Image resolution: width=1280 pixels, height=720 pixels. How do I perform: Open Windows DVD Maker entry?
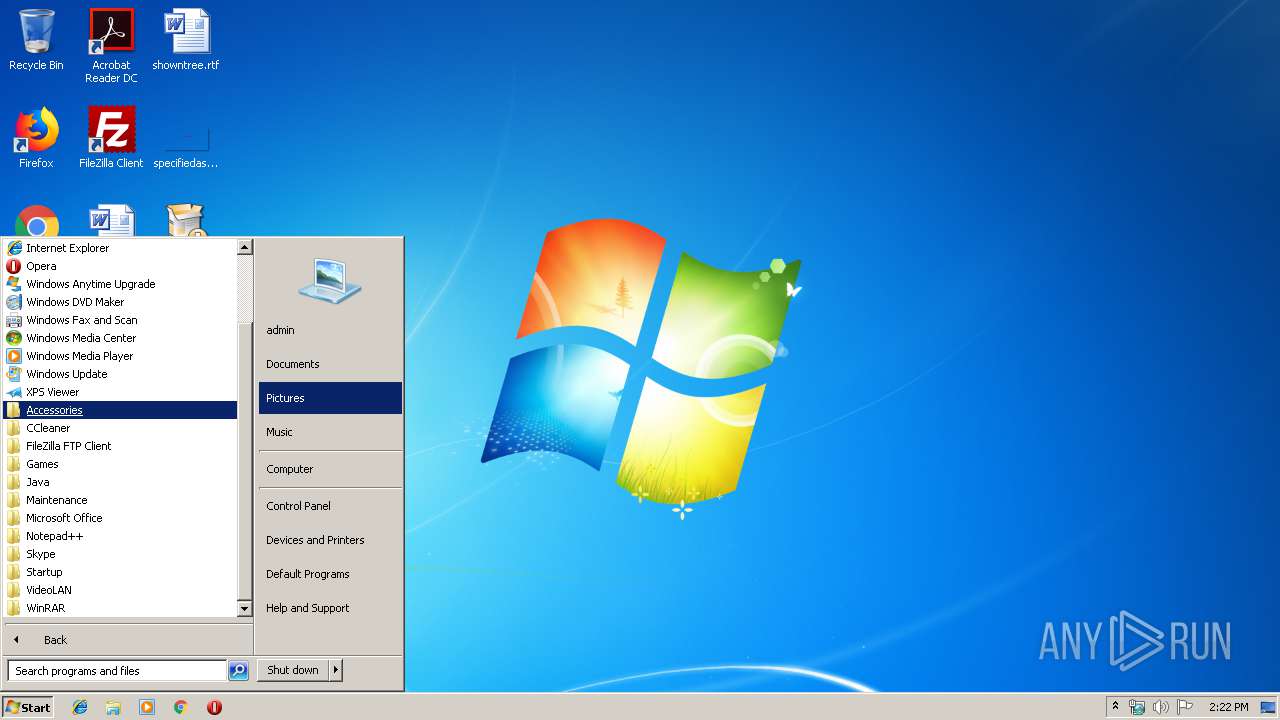click(x=120, y=302)
